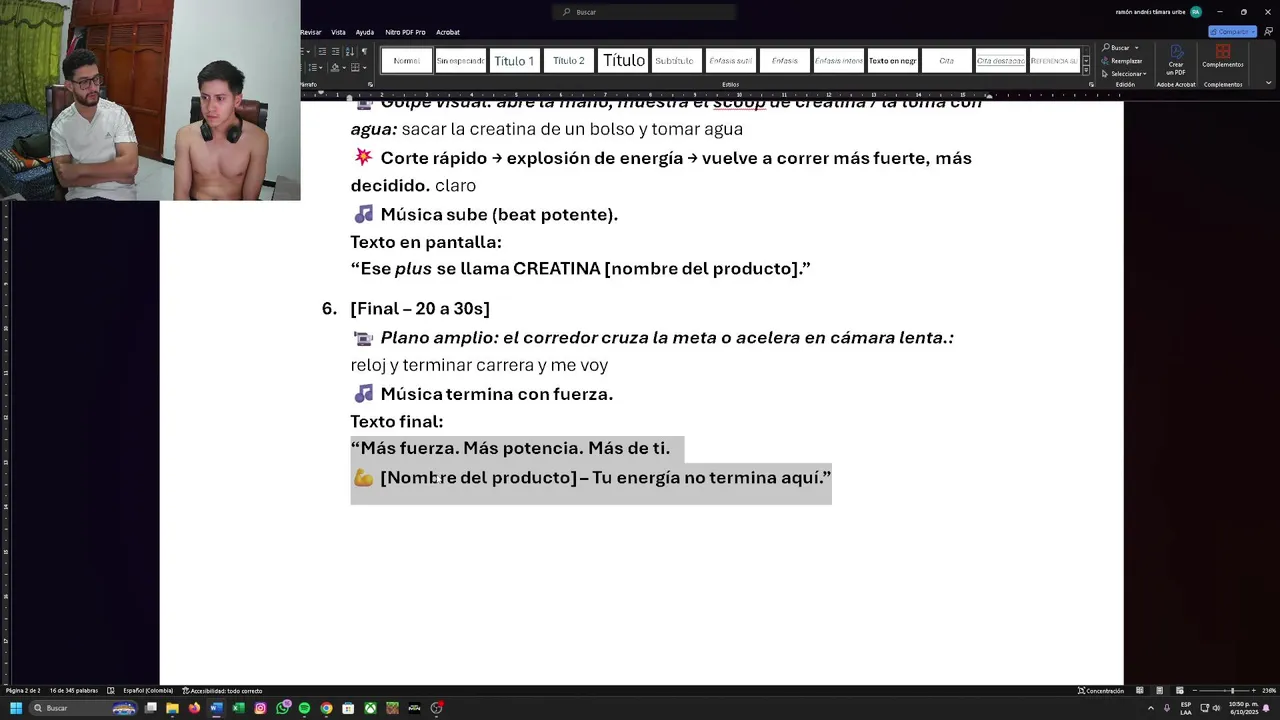
Task: Open the Nitro PDF Pro tab
Action: (x=405, y=32)
